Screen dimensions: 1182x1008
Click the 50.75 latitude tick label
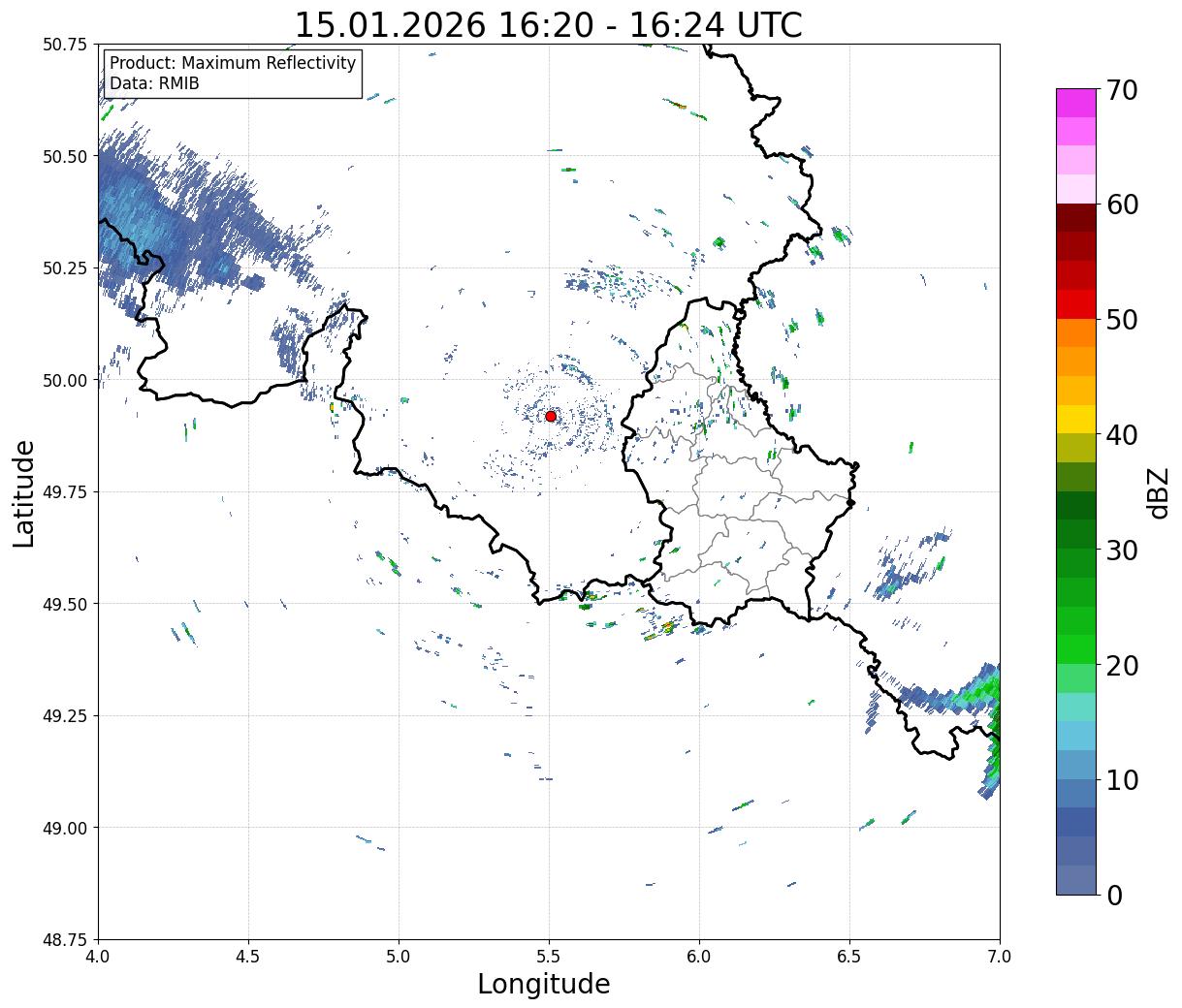pos(65,45)
